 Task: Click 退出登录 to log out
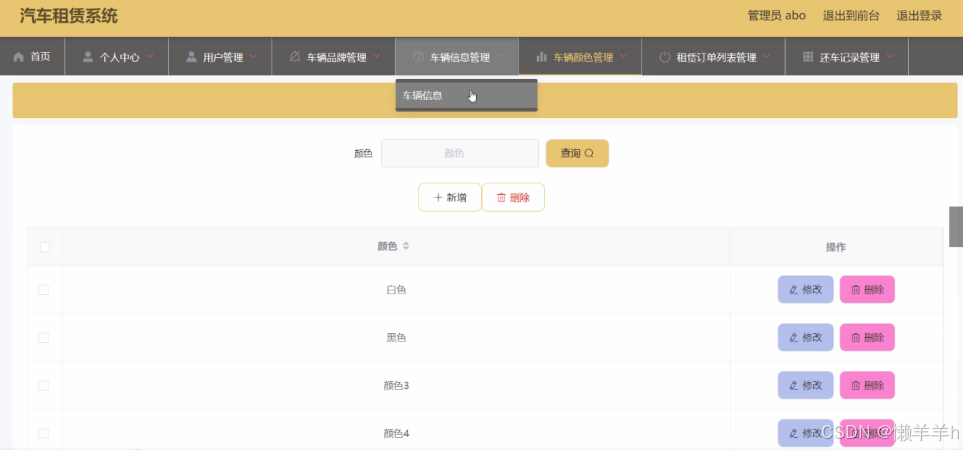[x=919, y=16]
